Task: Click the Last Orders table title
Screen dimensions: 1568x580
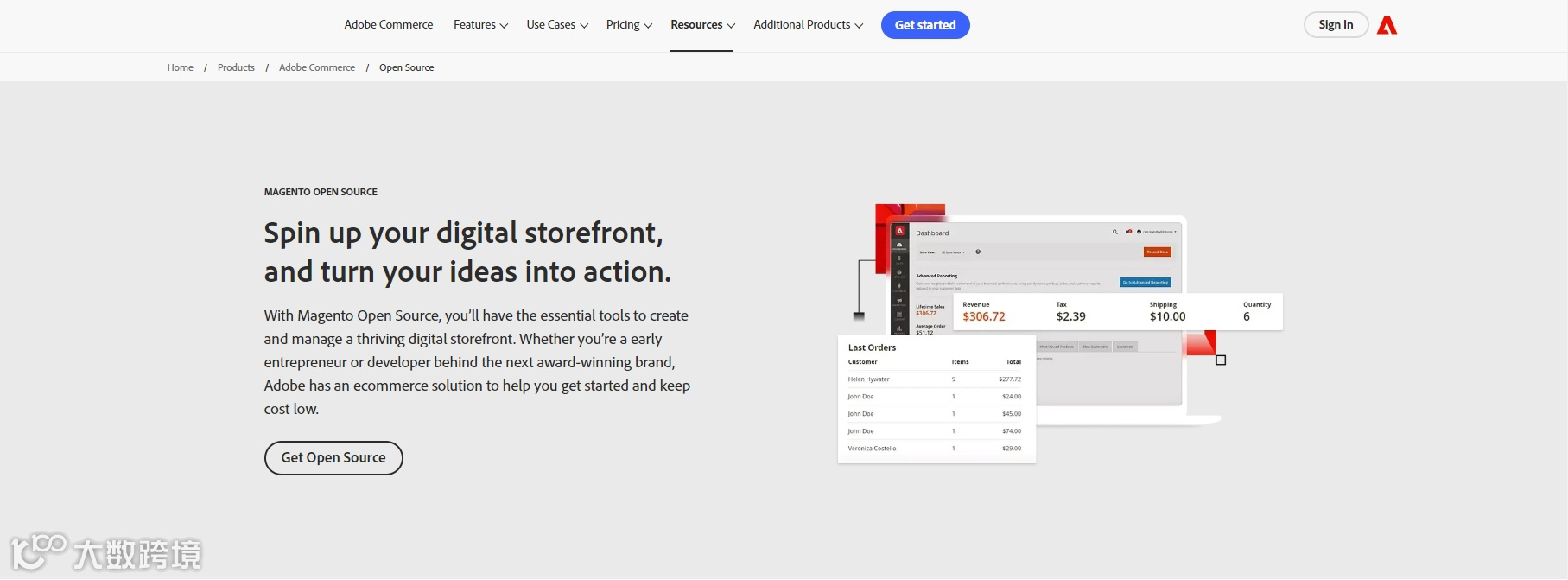Action: (872, 347)
